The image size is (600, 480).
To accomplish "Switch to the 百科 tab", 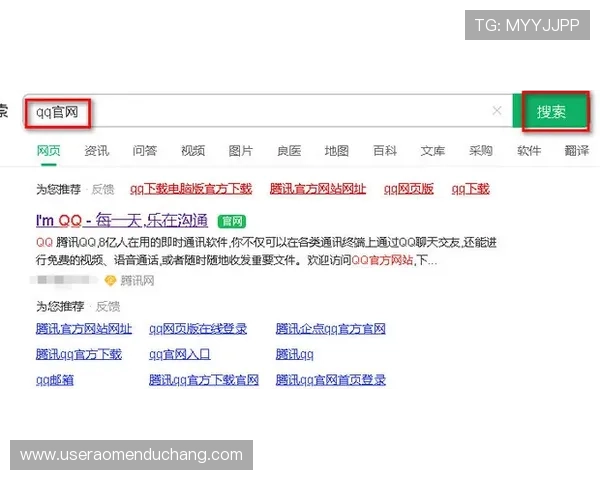I will [x=385, y=151].
